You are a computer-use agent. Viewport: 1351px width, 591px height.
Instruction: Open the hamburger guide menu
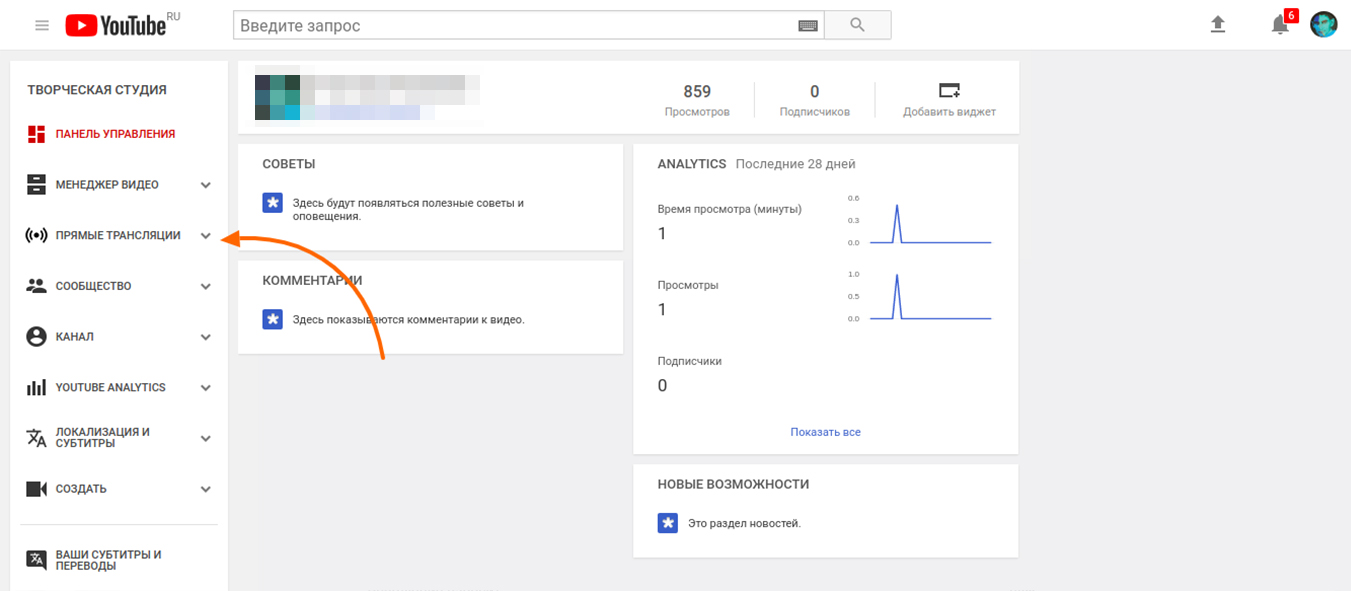pos(42,25)
